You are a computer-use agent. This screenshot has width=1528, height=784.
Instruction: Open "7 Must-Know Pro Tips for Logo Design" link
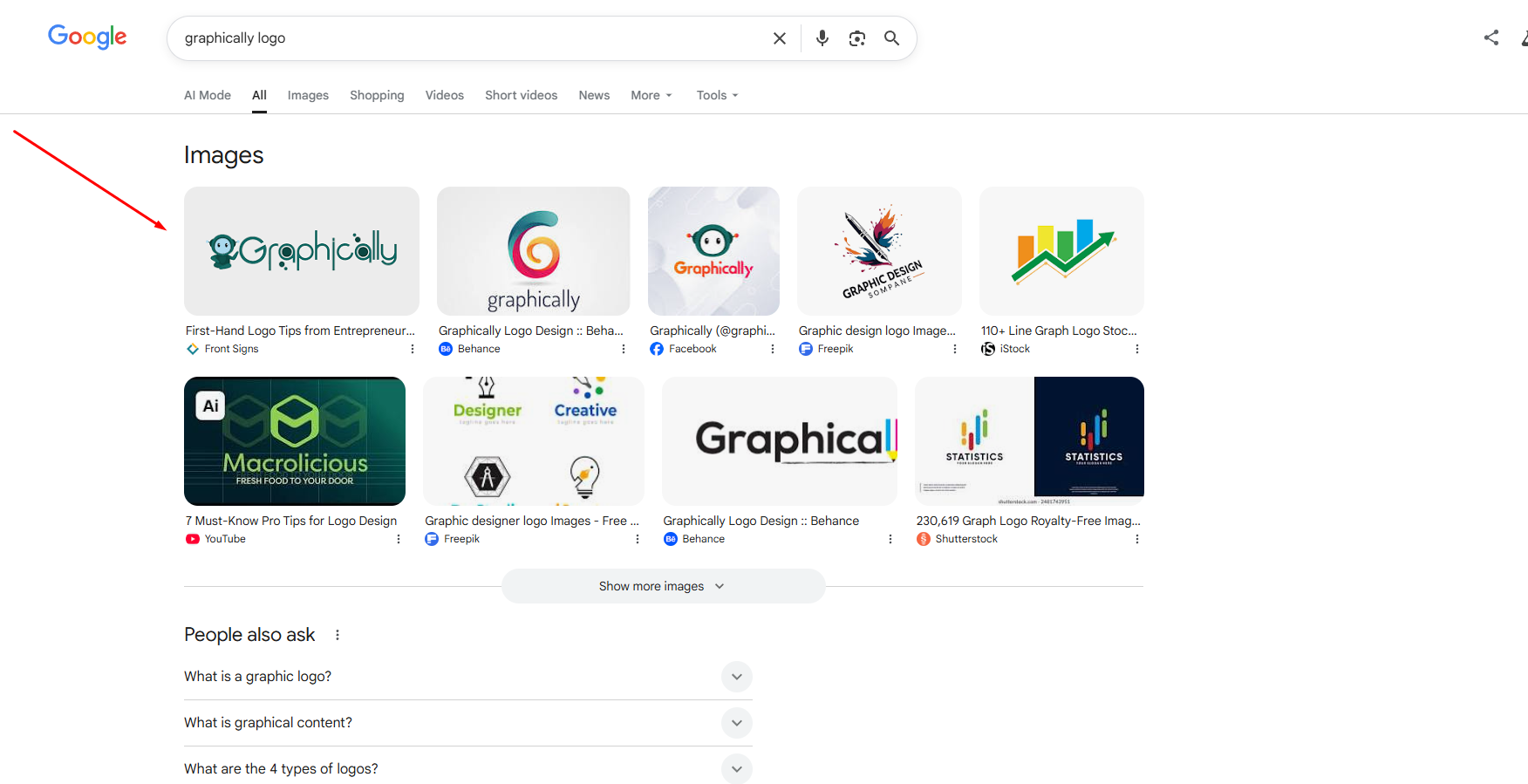(x=290, y=521)
